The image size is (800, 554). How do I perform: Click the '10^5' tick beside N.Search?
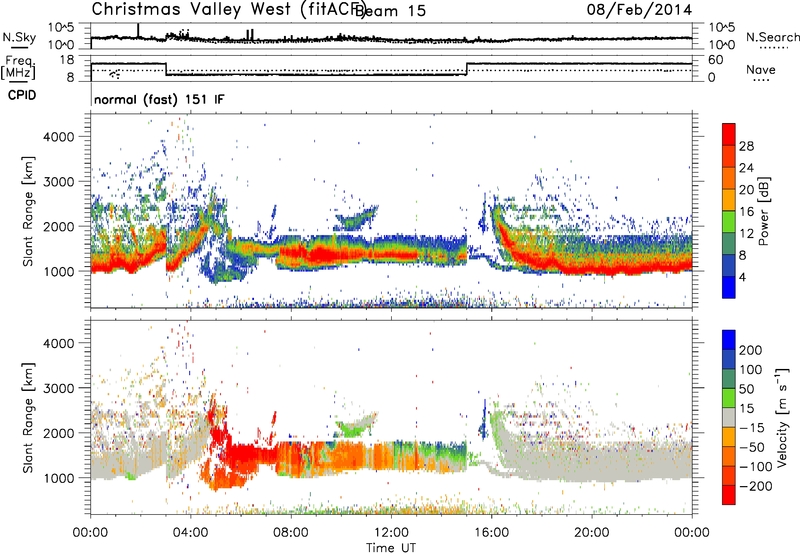pyautogui.click(x=722, y=28)
